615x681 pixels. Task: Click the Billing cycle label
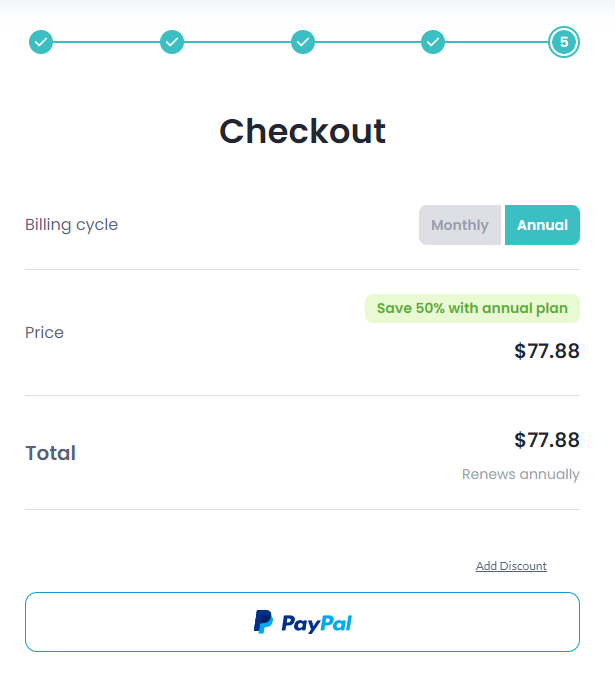(x=71, y=225)
